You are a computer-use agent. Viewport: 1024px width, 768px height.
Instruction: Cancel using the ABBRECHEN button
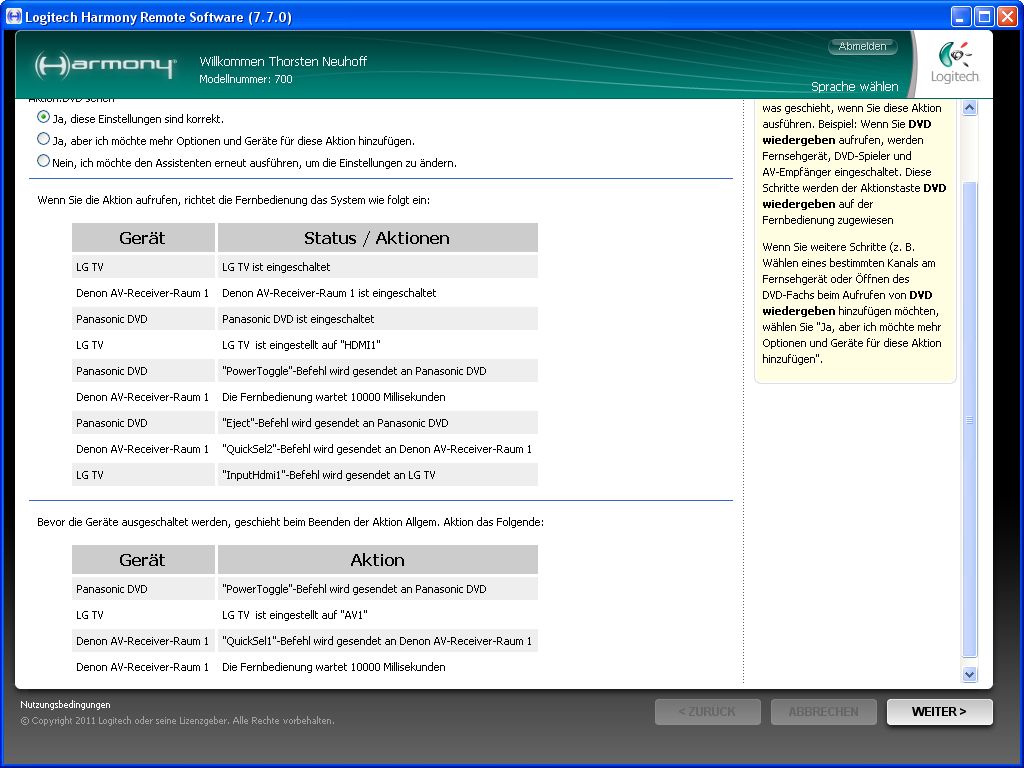click(x=824, y=712)
